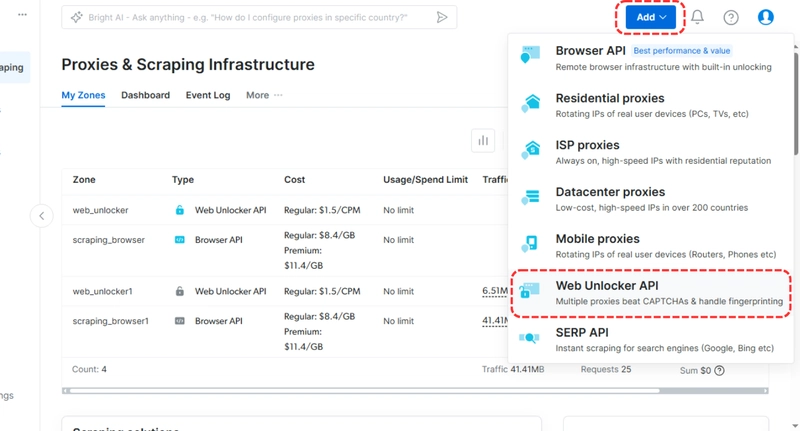Click the ISP proxies house icon
The image size is (800, 431).
tap(530, 149)
